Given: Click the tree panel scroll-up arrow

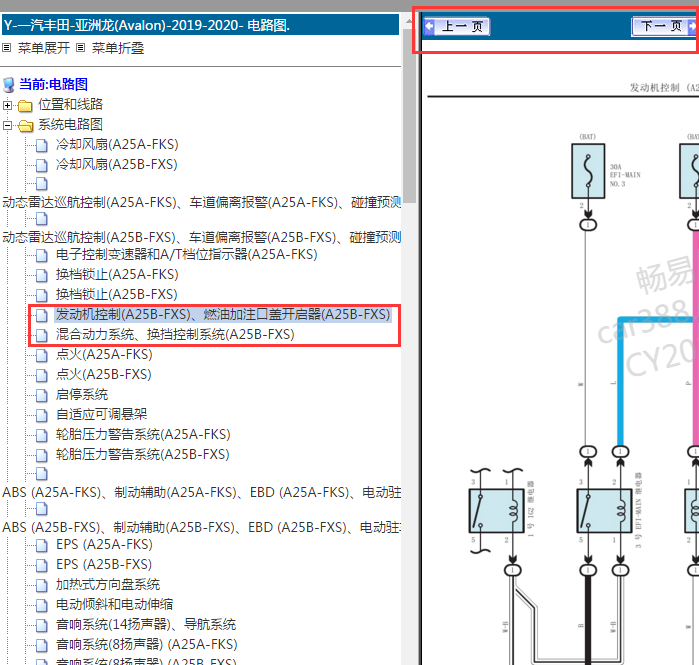Looking at the screenshot, I should click(409, 21).
